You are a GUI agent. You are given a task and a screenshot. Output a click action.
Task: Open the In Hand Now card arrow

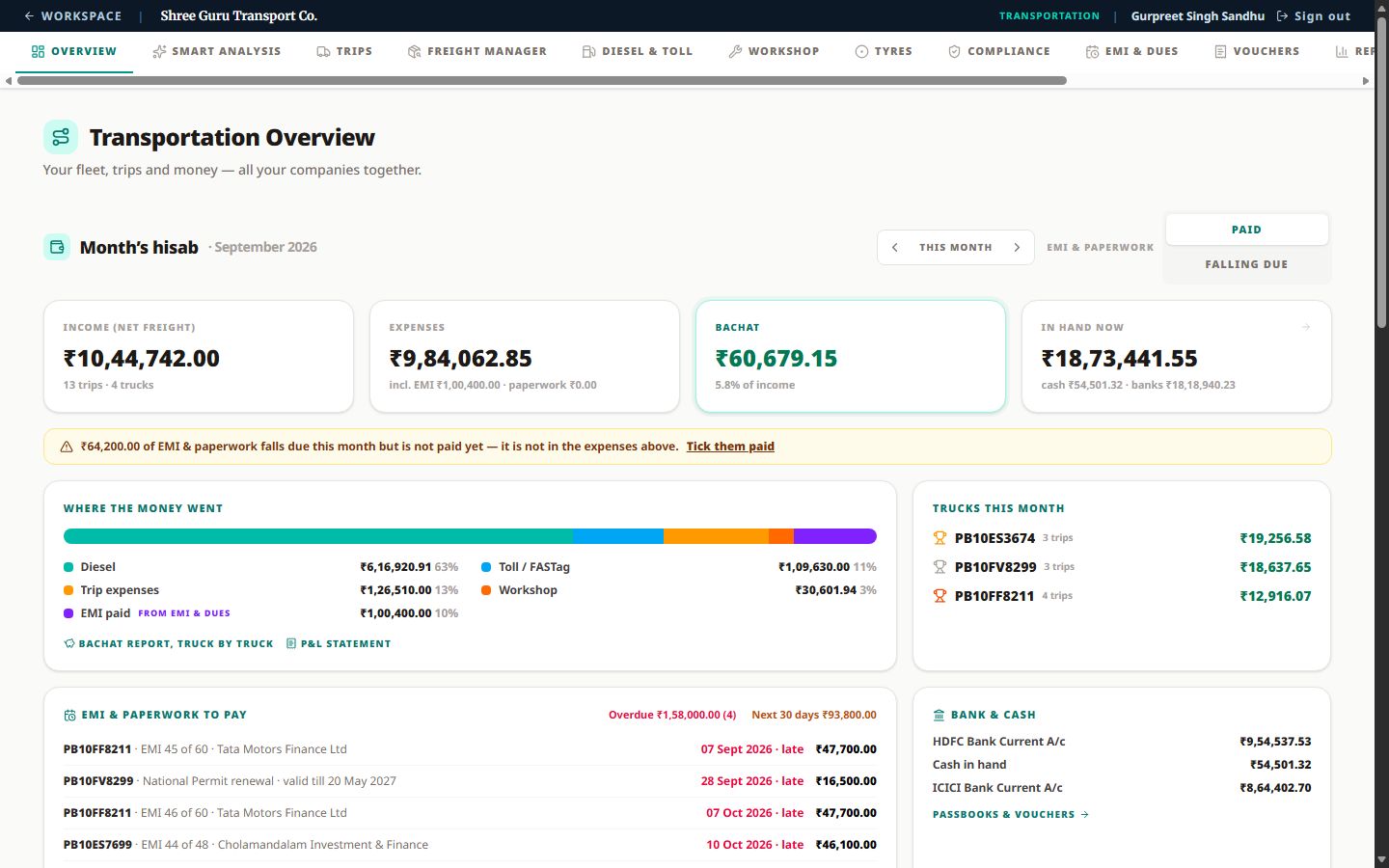[x=1306, y=327]
